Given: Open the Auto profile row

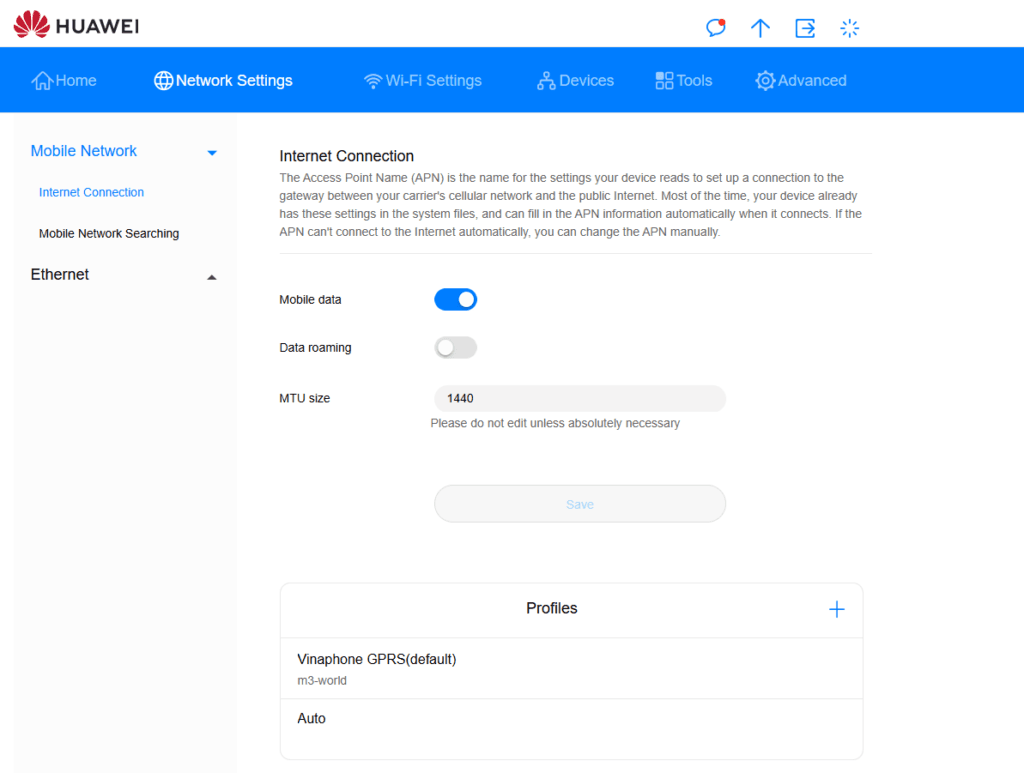Looking at the screenshot, I should tap(571, 729).
